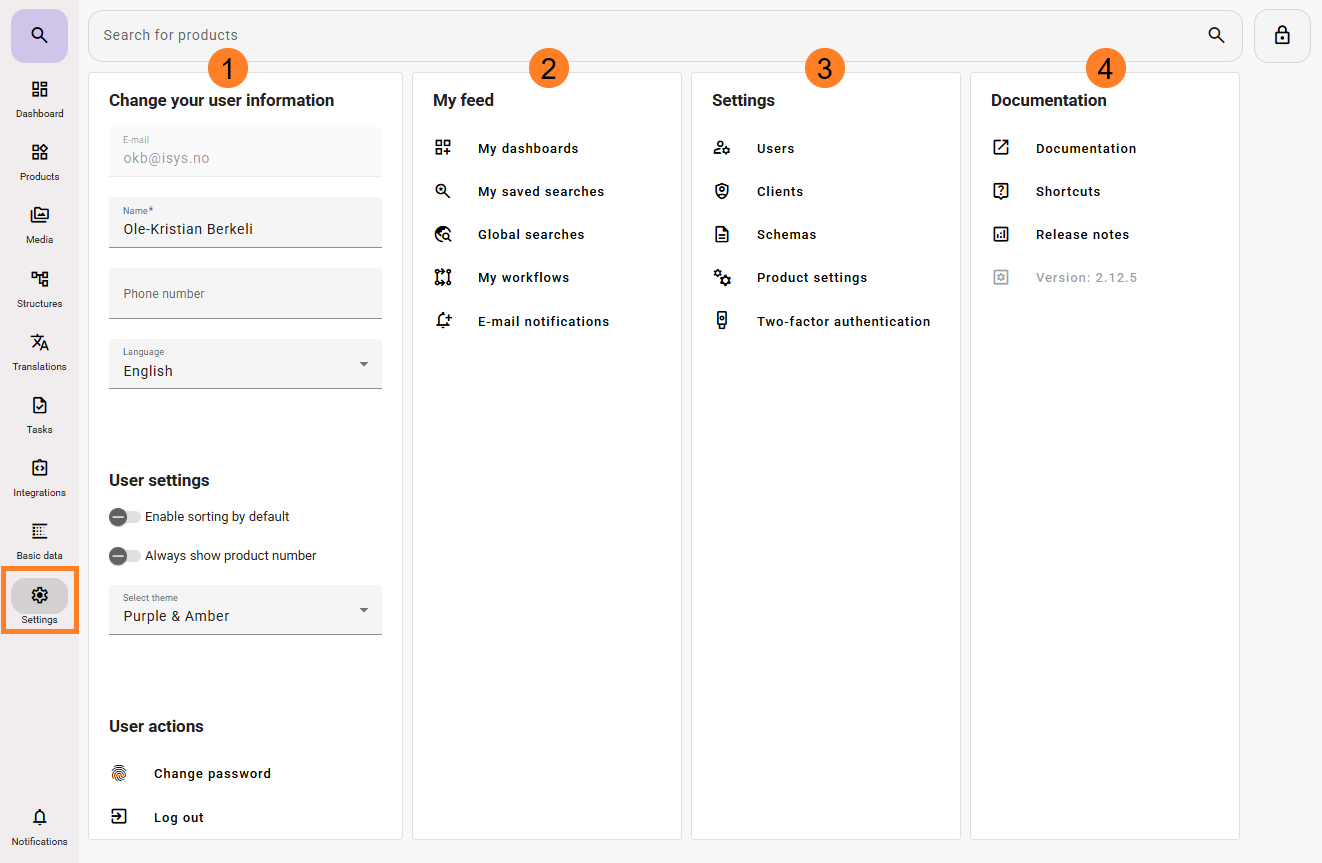Image resolution: width=1322 pixels, height=863 pixels.
Task: Open the Release notes link
Action: click(x=1082, y=234)
